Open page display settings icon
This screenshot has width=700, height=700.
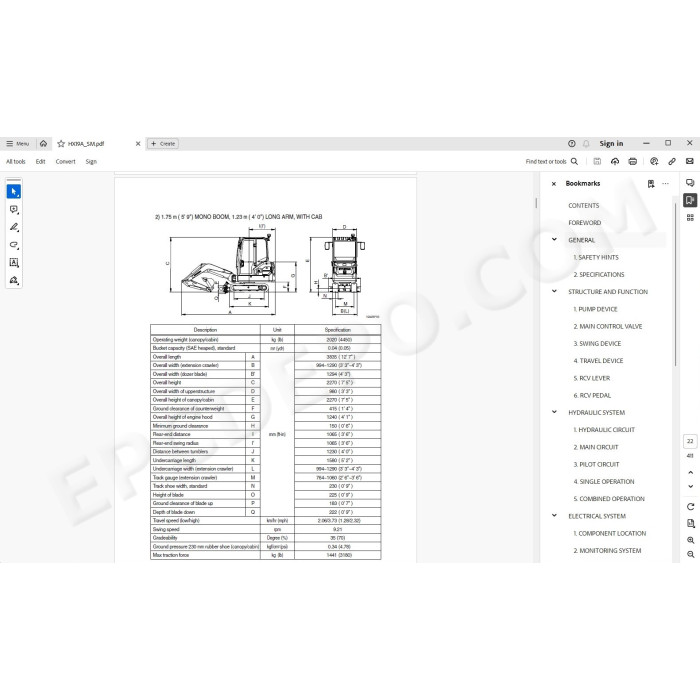click(x=691, y=523)
